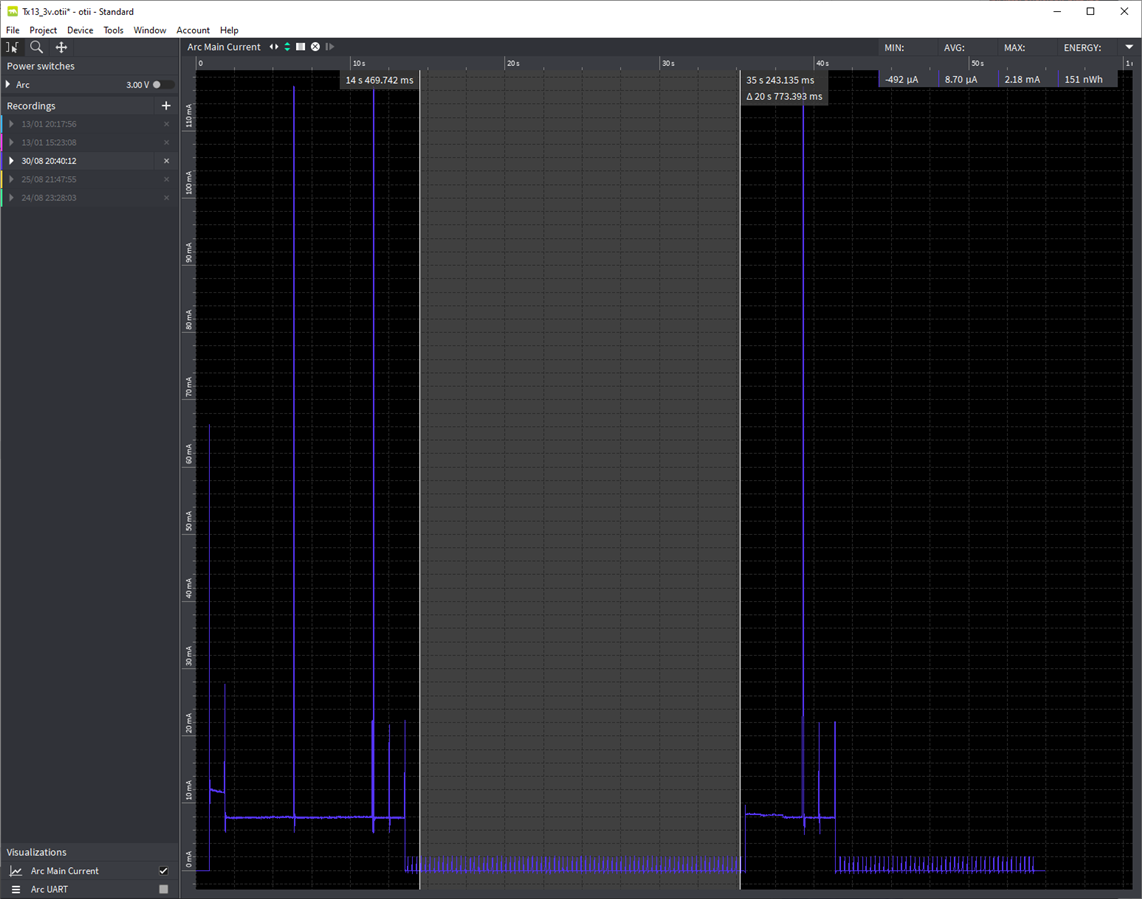Viewport: 1142px width, 899px height.
Task: Select the 25/08 21:47:55 recording
Action: (49, 179)
